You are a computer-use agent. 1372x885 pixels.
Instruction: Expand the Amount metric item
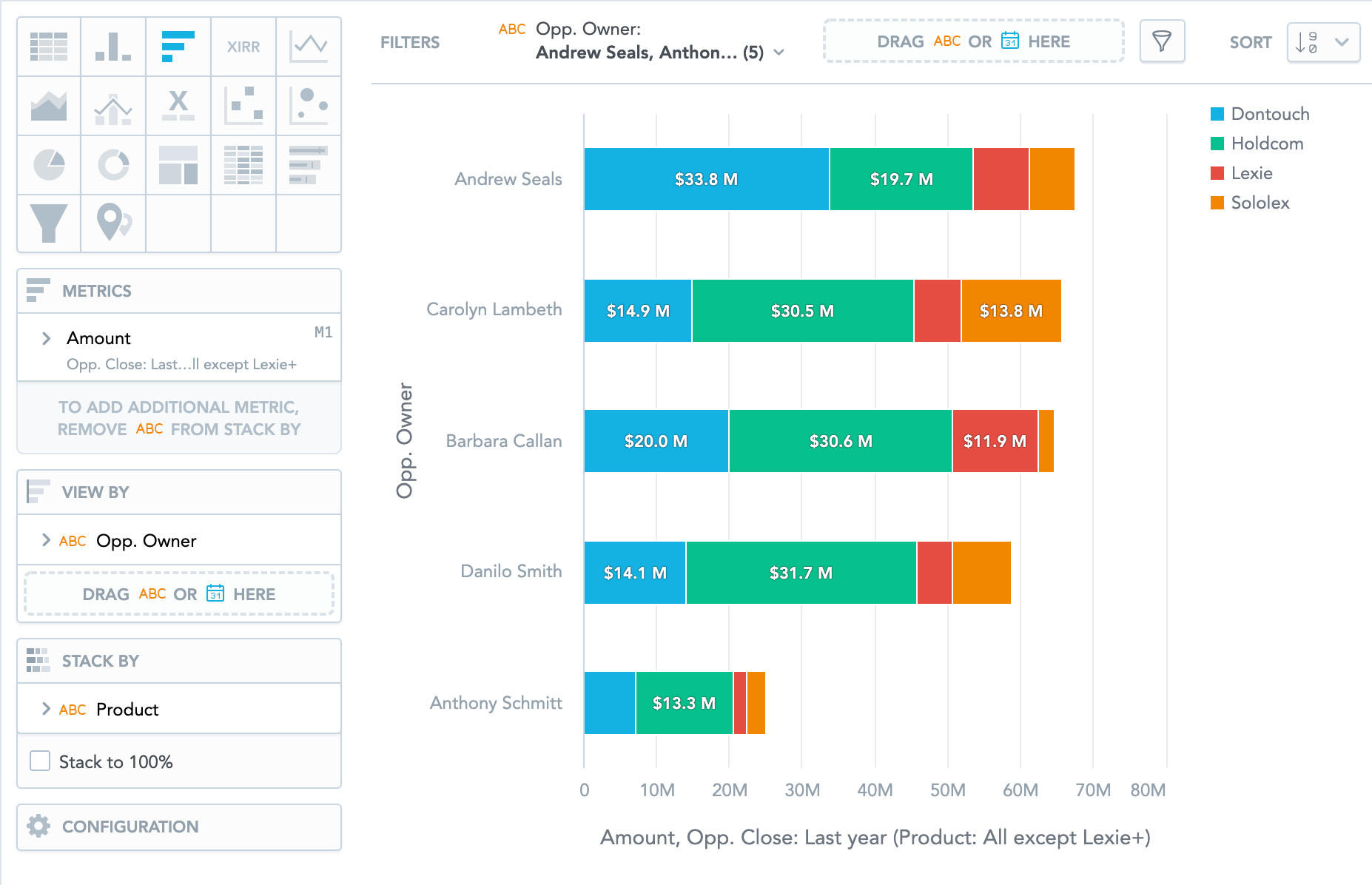point(47,338)
